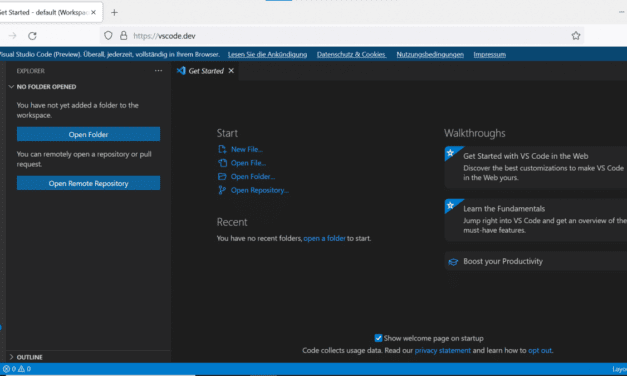Click the browser reload icon

pos(32,36)
